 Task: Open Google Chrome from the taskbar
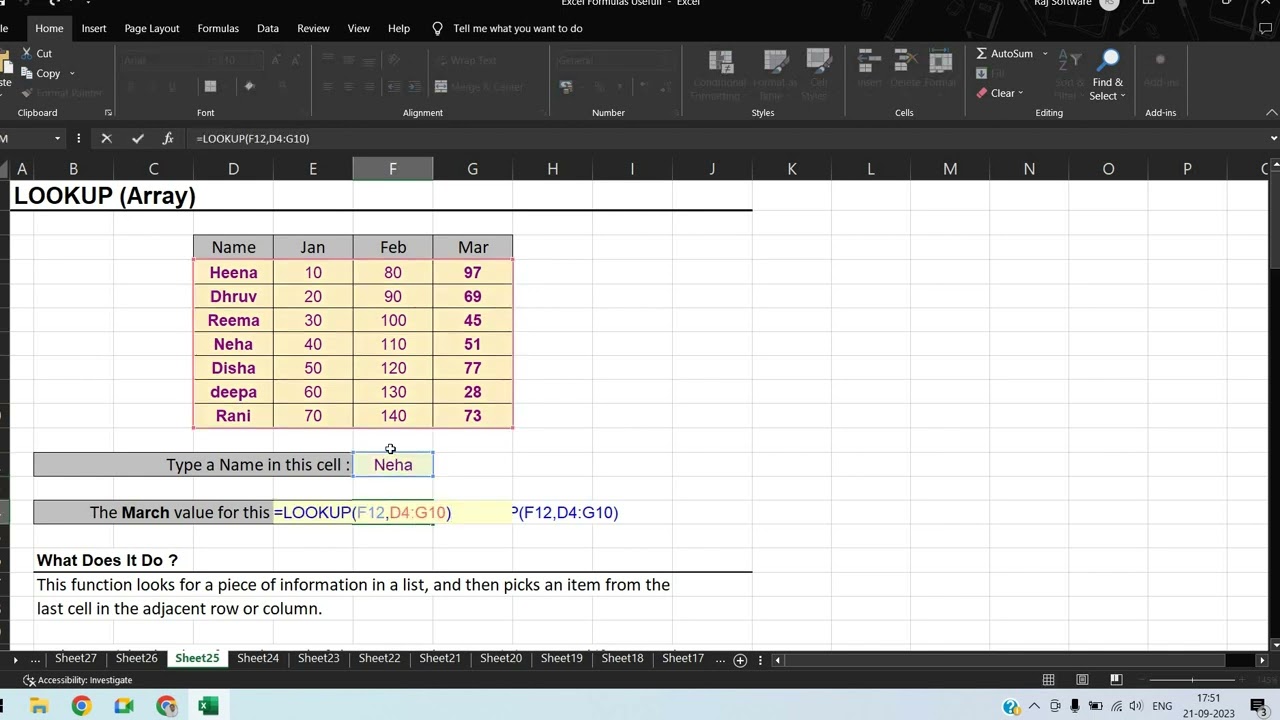click(81, 706)
